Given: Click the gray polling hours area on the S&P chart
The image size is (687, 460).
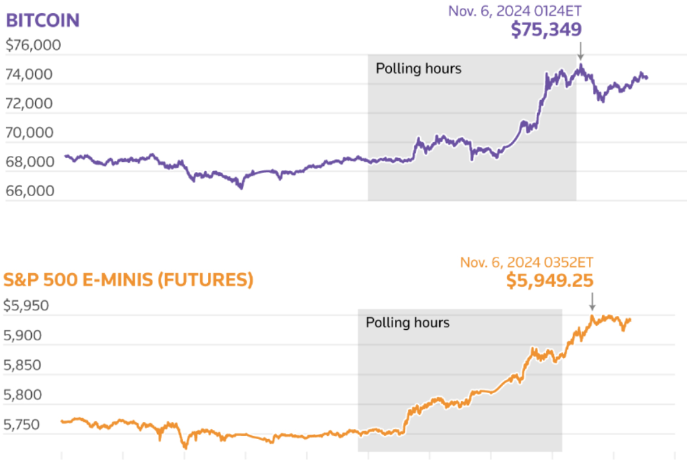Looking at the screenshot, I should 460,370.
